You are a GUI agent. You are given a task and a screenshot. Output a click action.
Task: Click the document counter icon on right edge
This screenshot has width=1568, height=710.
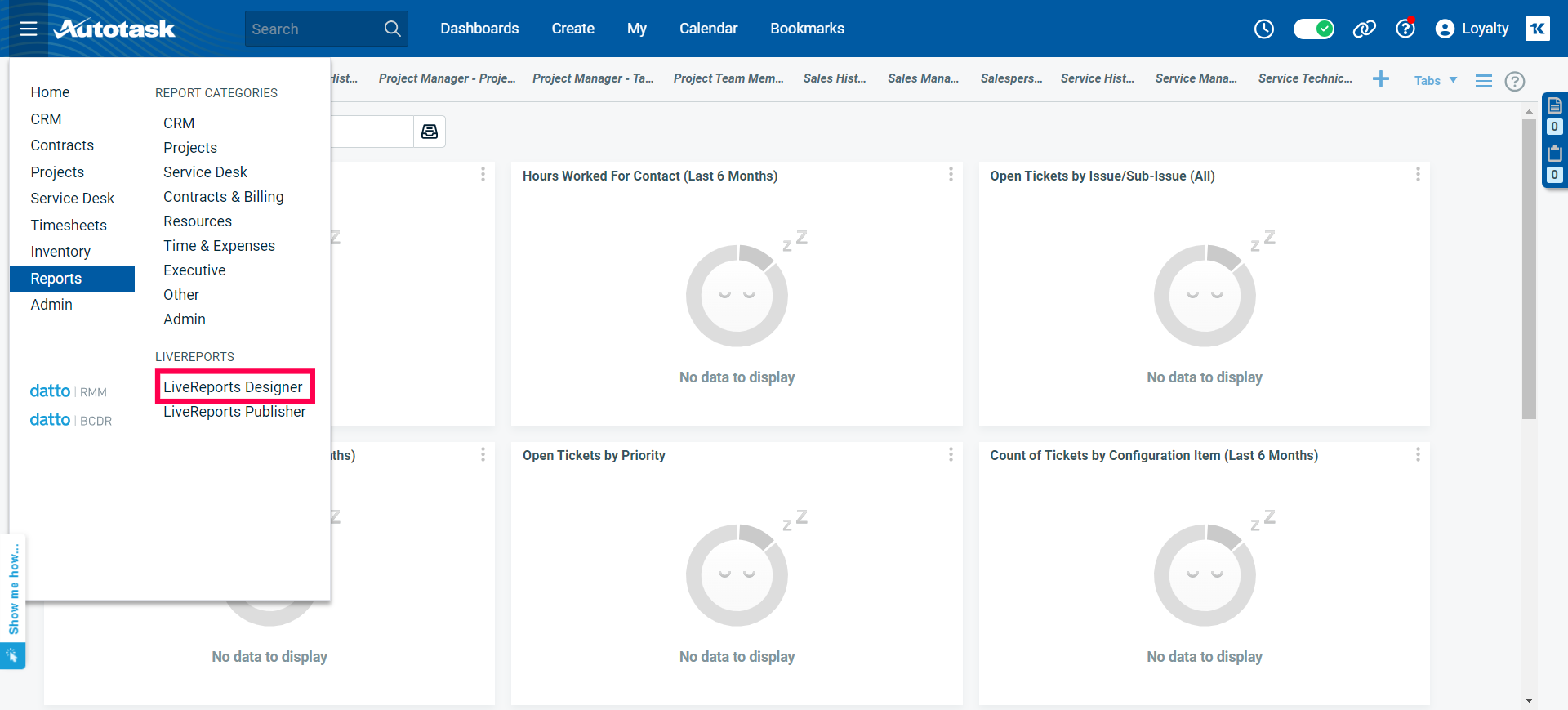tap(1554, 105)
